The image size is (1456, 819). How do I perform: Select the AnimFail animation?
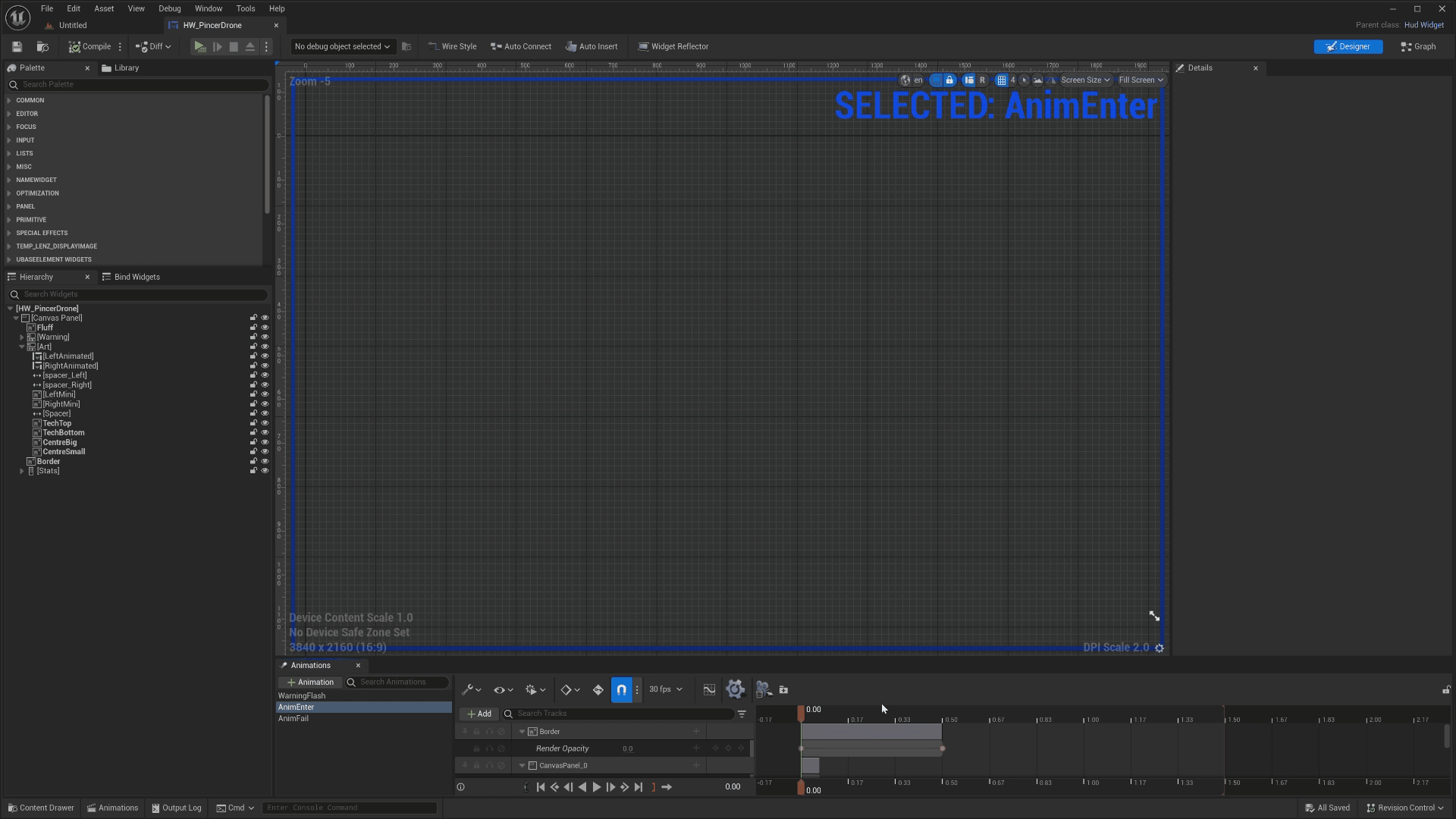click(x=293, y=718)
